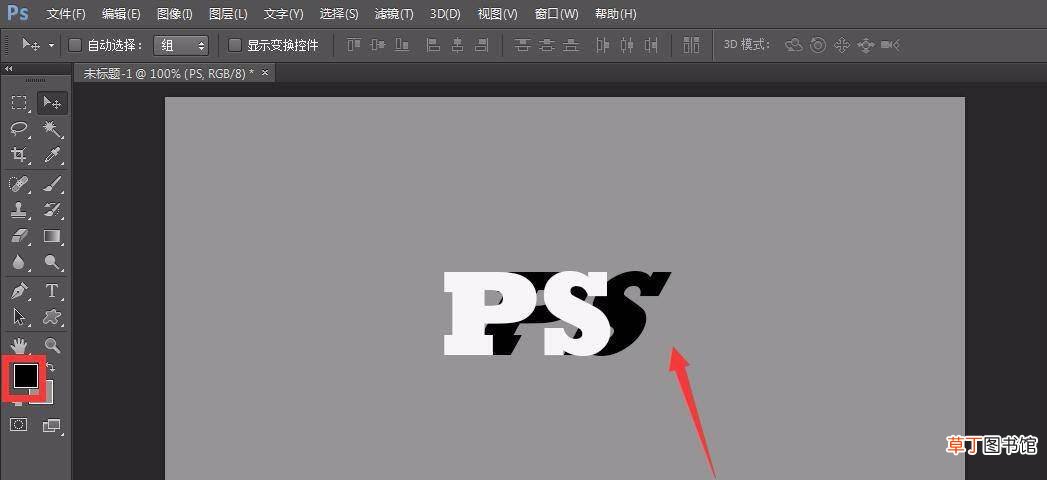
Task: Click Distribute Horizontal Centers icon
Action: [626, 45]
